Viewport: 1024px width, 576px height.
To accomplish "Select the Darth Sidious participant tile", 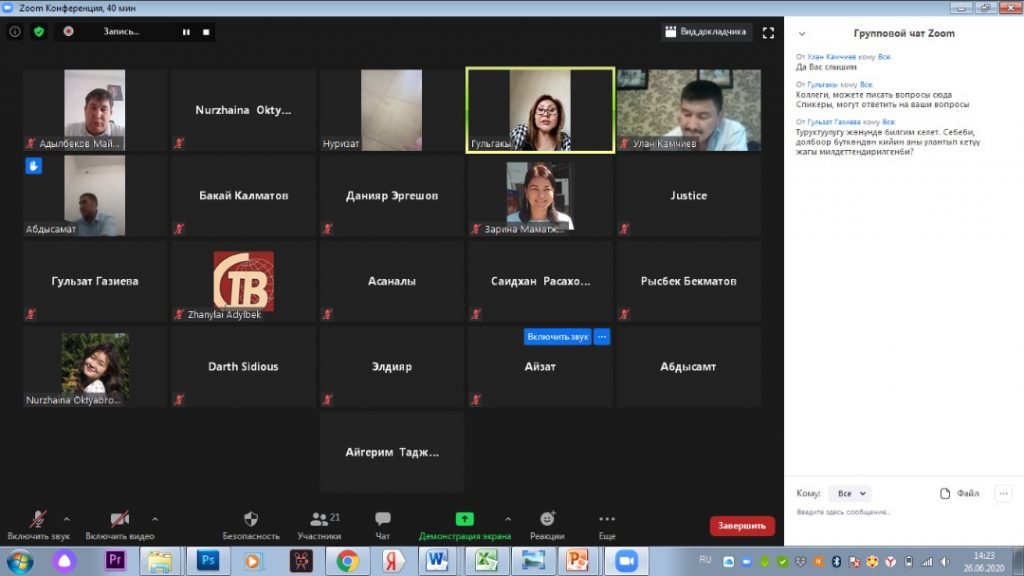I will point(243,366).
